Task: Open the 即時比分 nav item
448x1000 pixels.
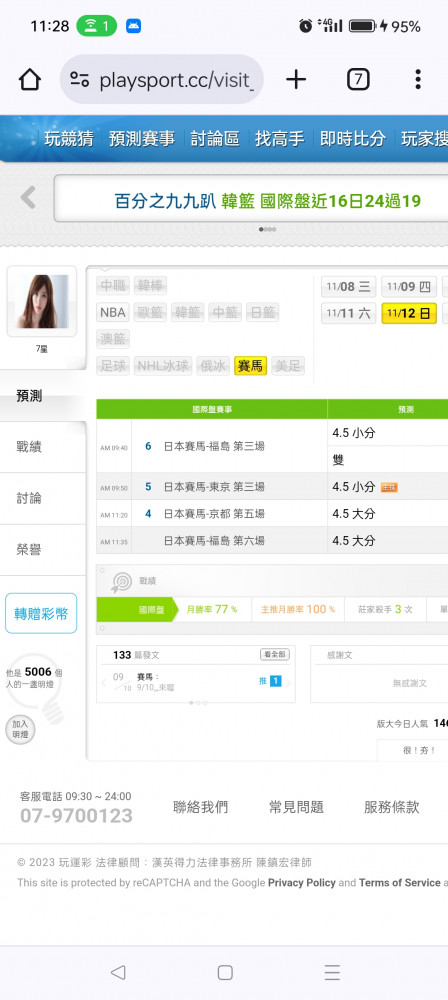Action: (353, 138)
